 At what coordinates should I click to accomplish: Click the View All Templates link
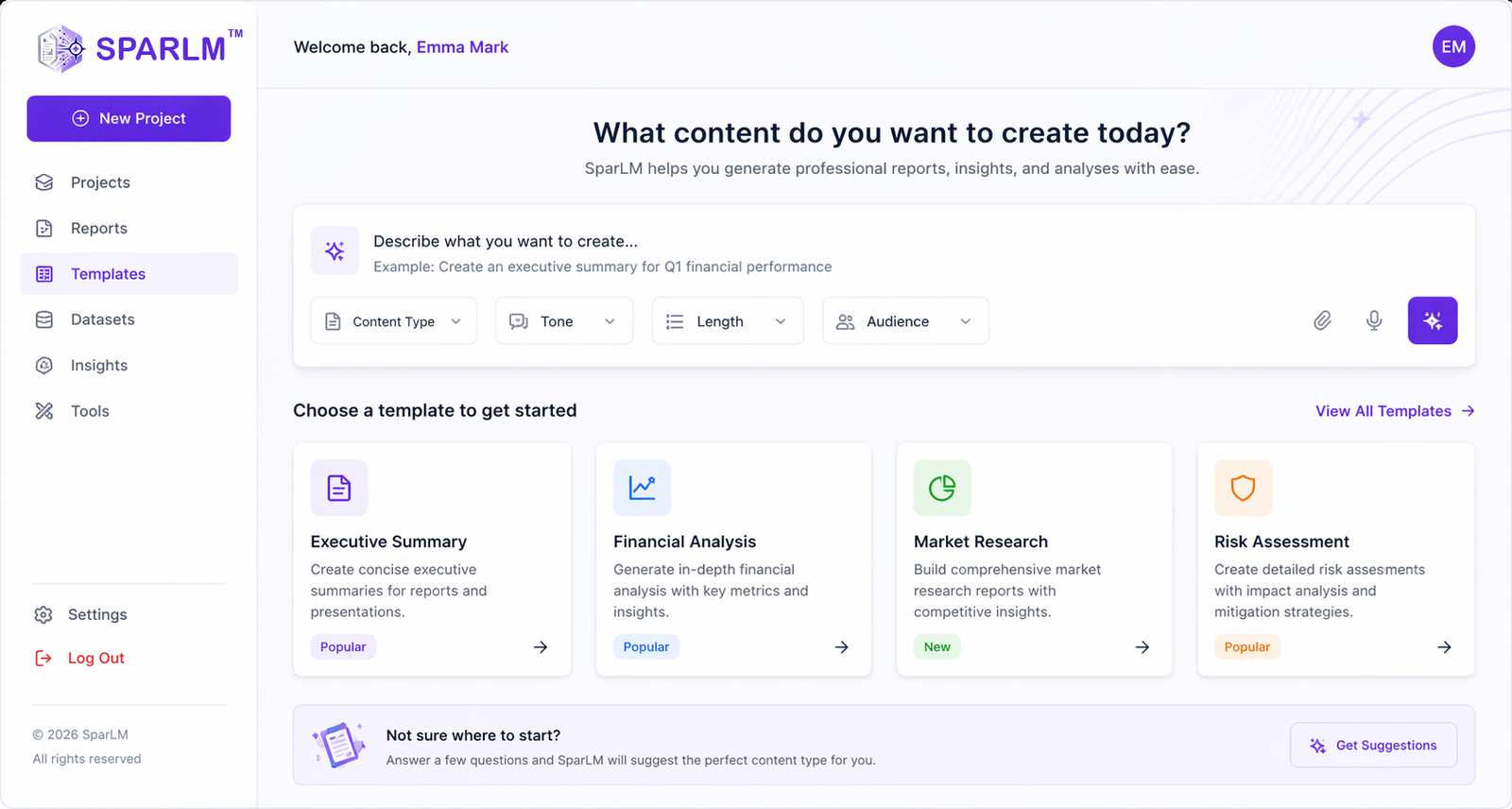coord(1394,411)
